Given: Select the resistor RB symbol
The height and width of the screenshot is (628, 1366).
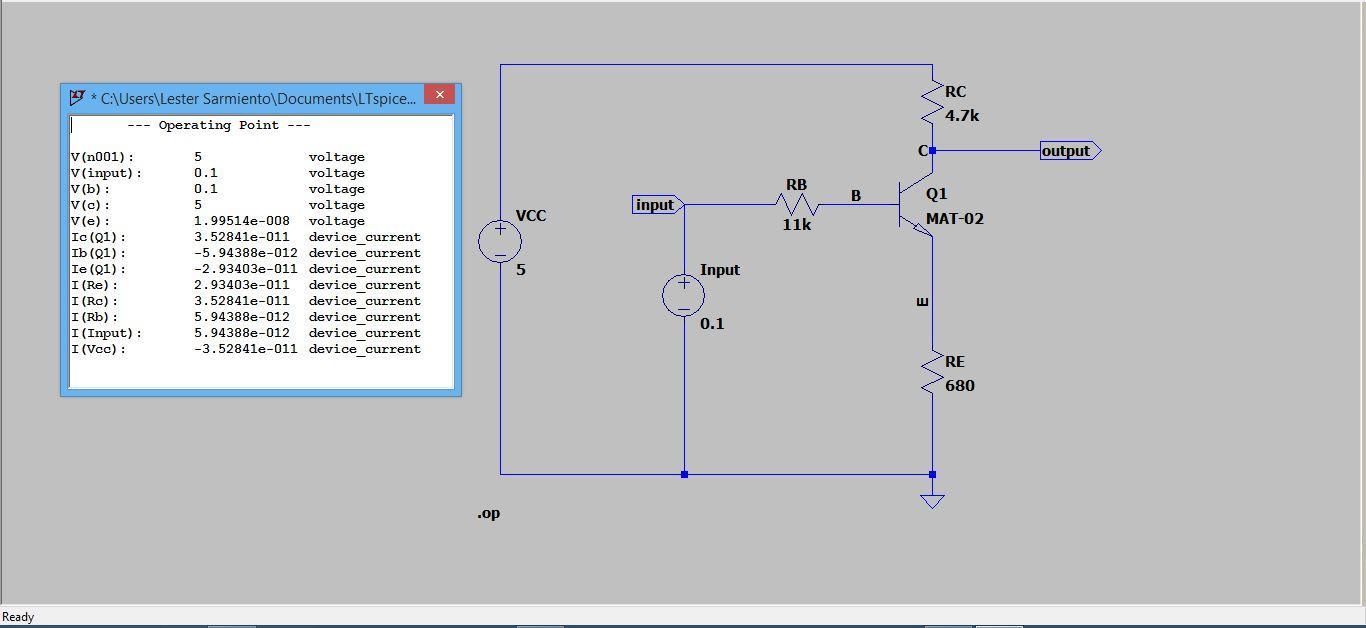Looking at the screenshot, I should (x=796, y=204).
